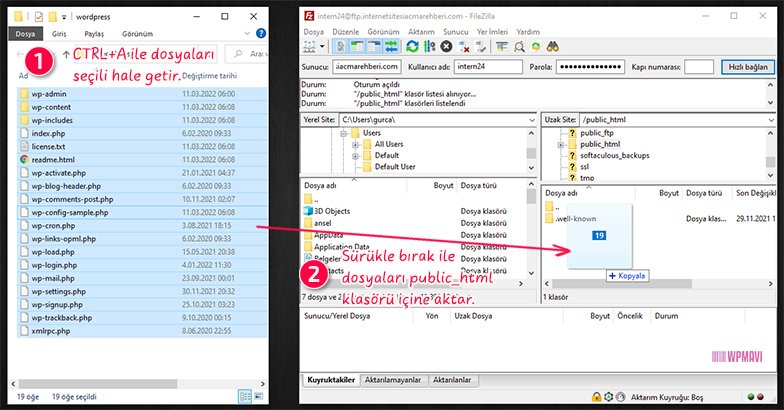
Task: Open the Paylaş tab in Explorer
Action: pyautogui.click(x=94, y=34)
